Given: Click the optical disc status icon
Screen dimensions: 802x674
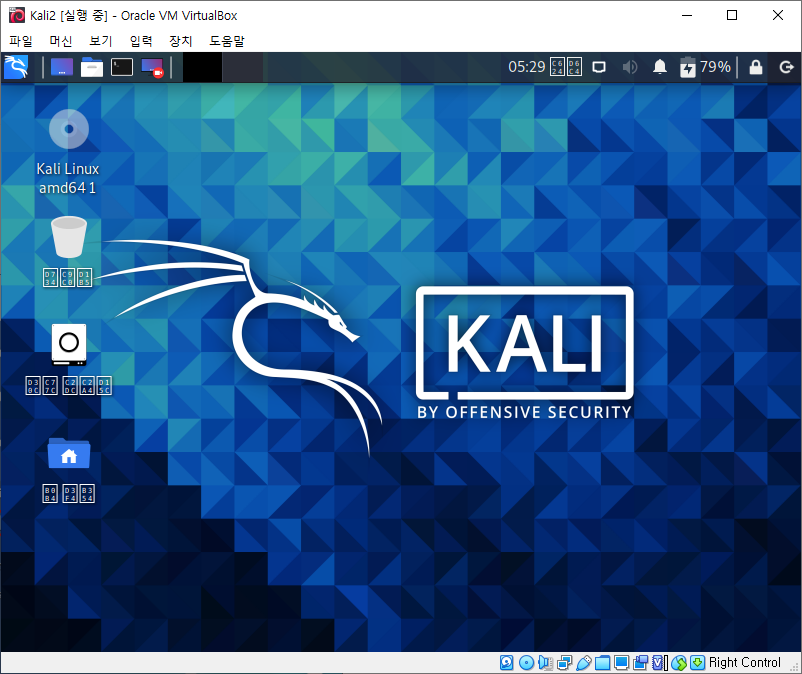Looking at the screenshot, I should pyautogui.click(x=526, y=663).
